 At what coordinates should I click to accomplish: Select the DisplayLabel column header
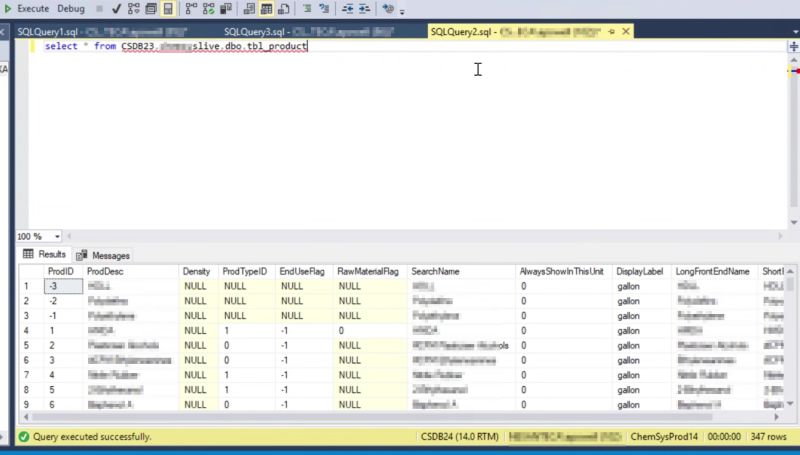point(640,271)
